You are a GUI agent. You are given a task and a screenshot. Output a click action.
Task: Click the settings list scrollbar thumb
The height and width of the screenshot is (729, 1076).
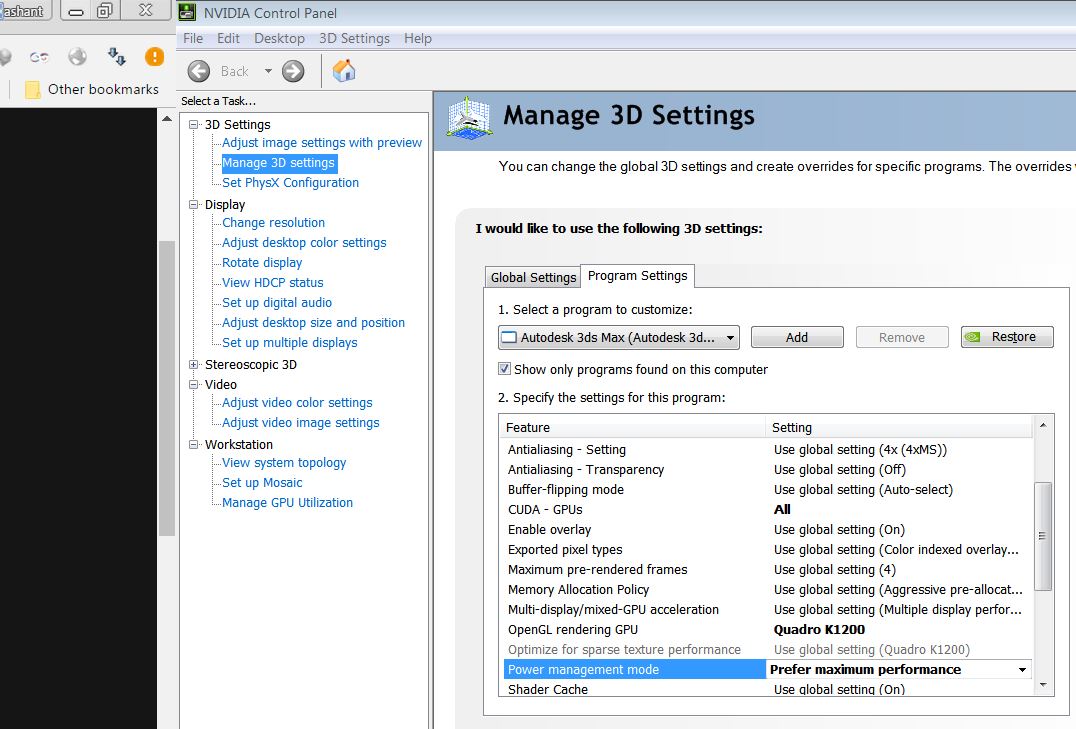pyautogui.click(x=1043, y=535)
